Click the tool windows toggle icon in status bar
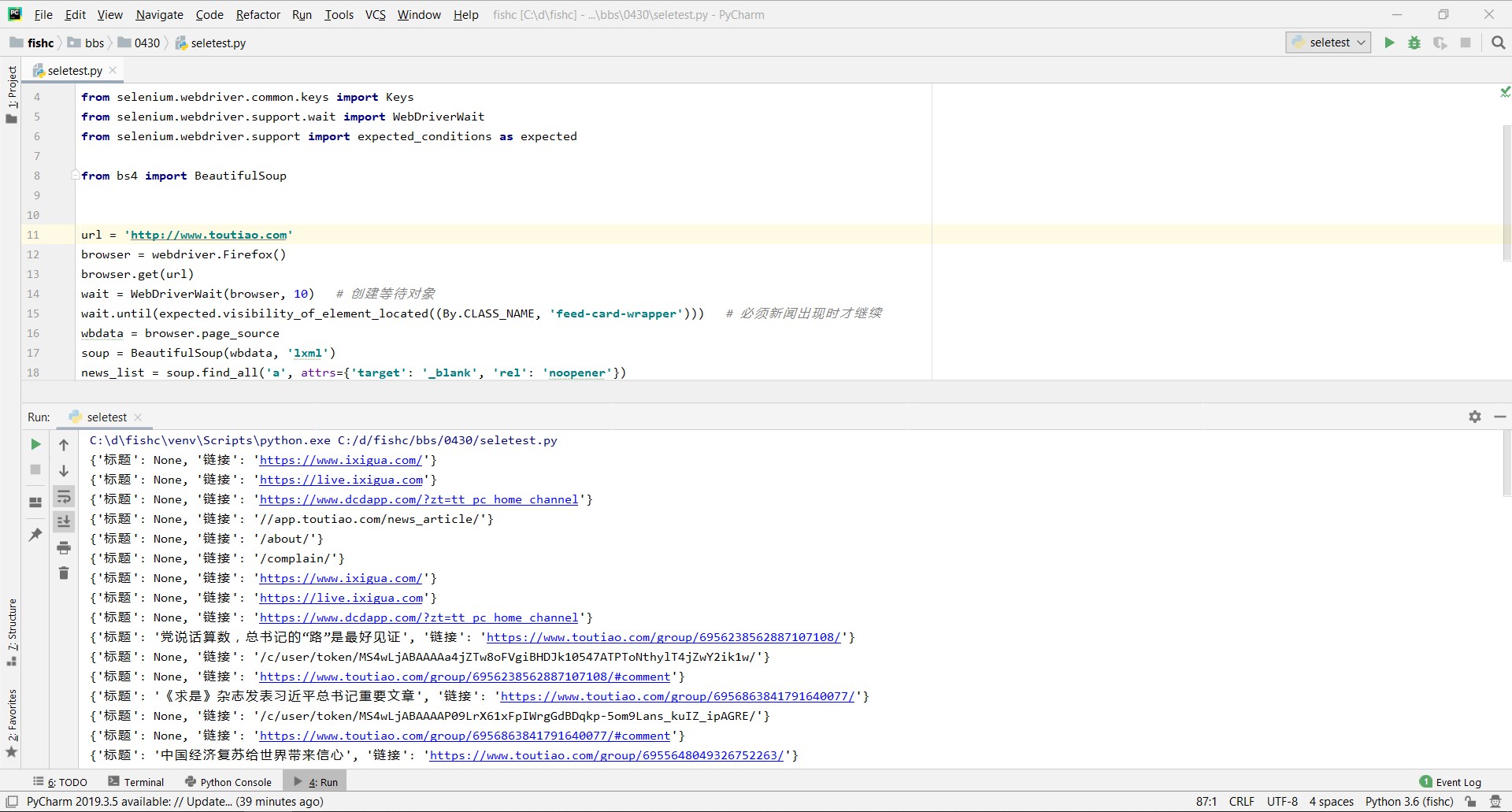Image resolution: width=1512 pixels, height=812 pixels. [x=12, y=802]
